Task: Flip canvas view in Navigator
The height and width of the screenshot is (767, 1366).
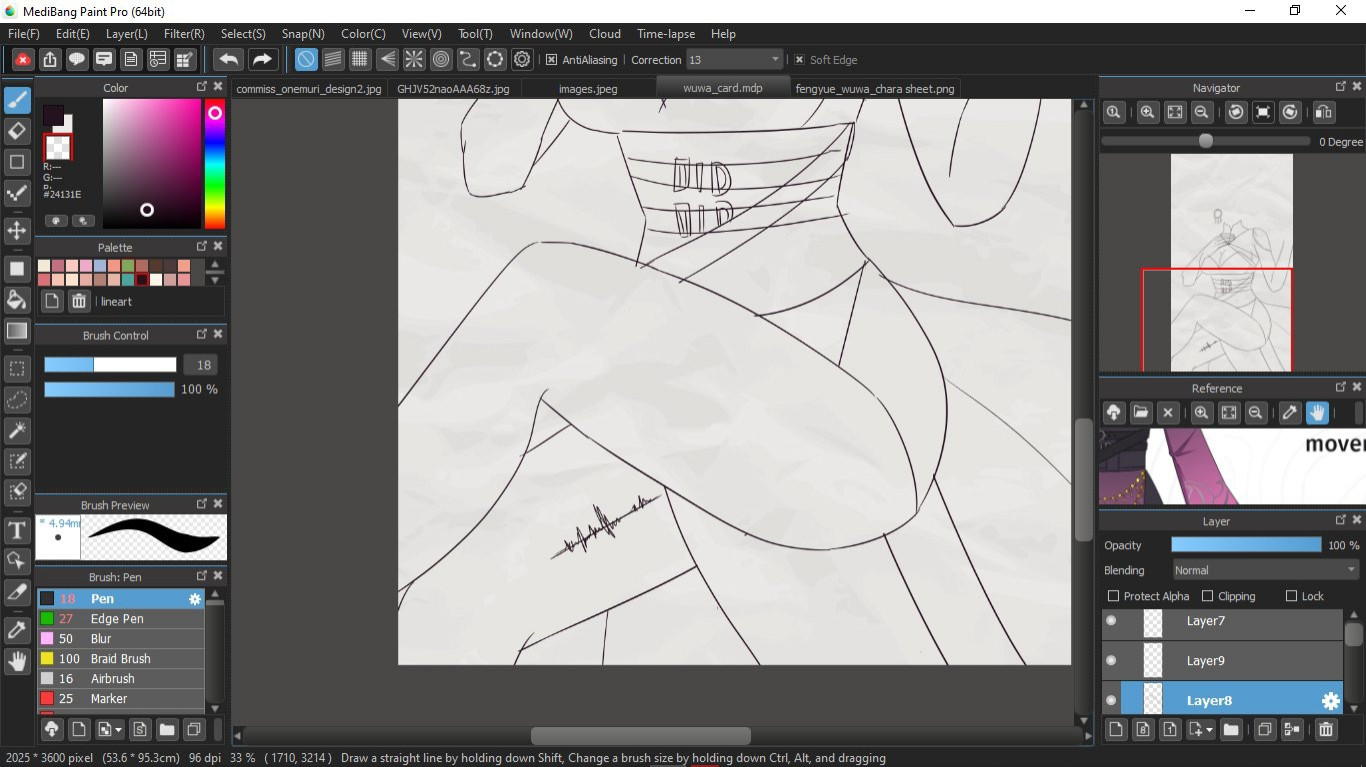Action: (1323, 113)
